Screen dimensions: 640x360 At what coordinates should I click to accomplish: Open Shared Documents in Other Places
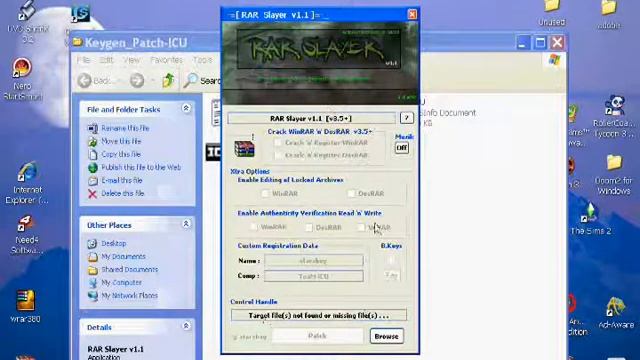tap(130, 269)
